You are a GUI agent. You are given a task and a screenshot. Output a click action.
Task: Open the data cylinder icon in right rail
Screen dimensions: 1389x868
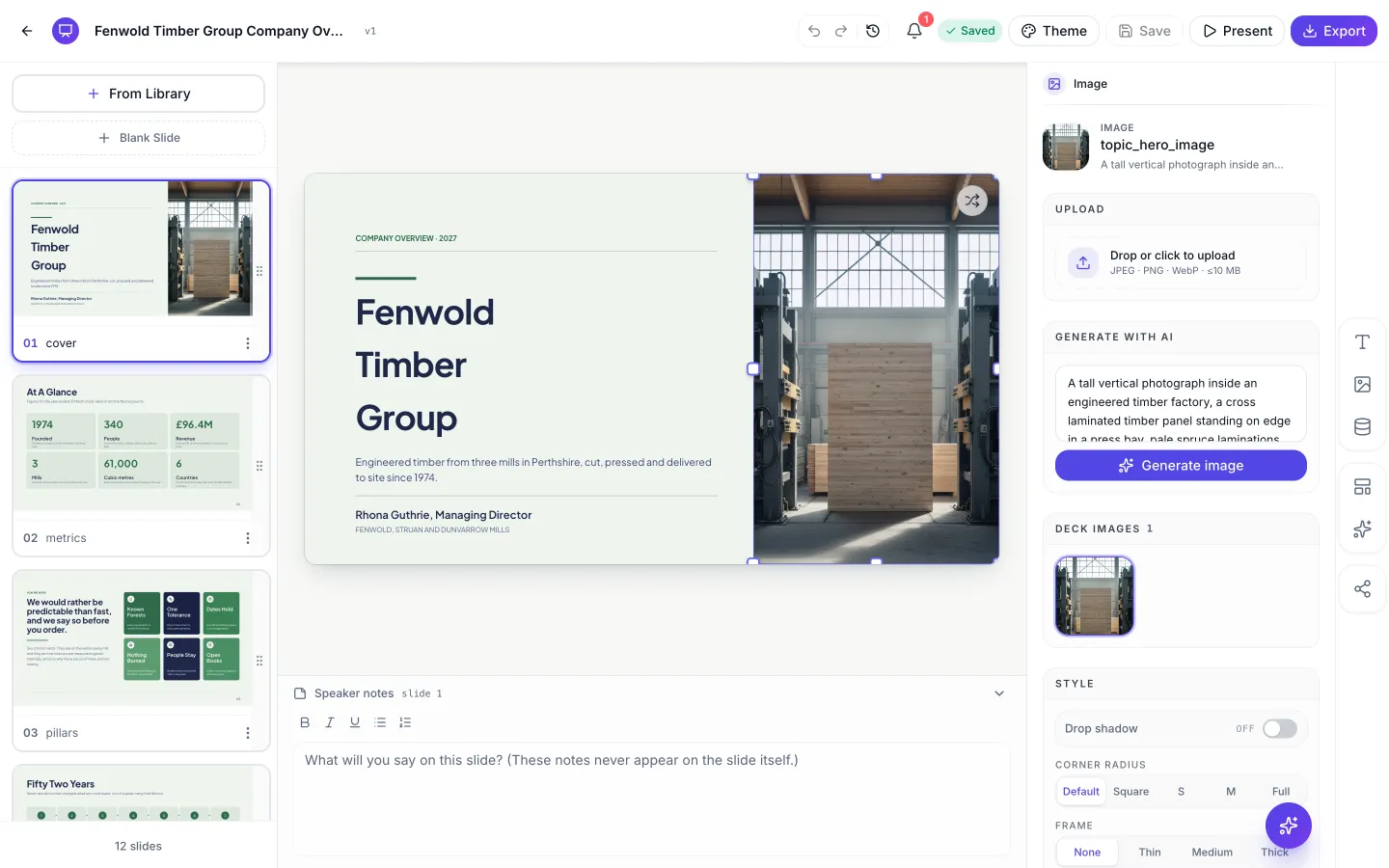pos(1362,427)
